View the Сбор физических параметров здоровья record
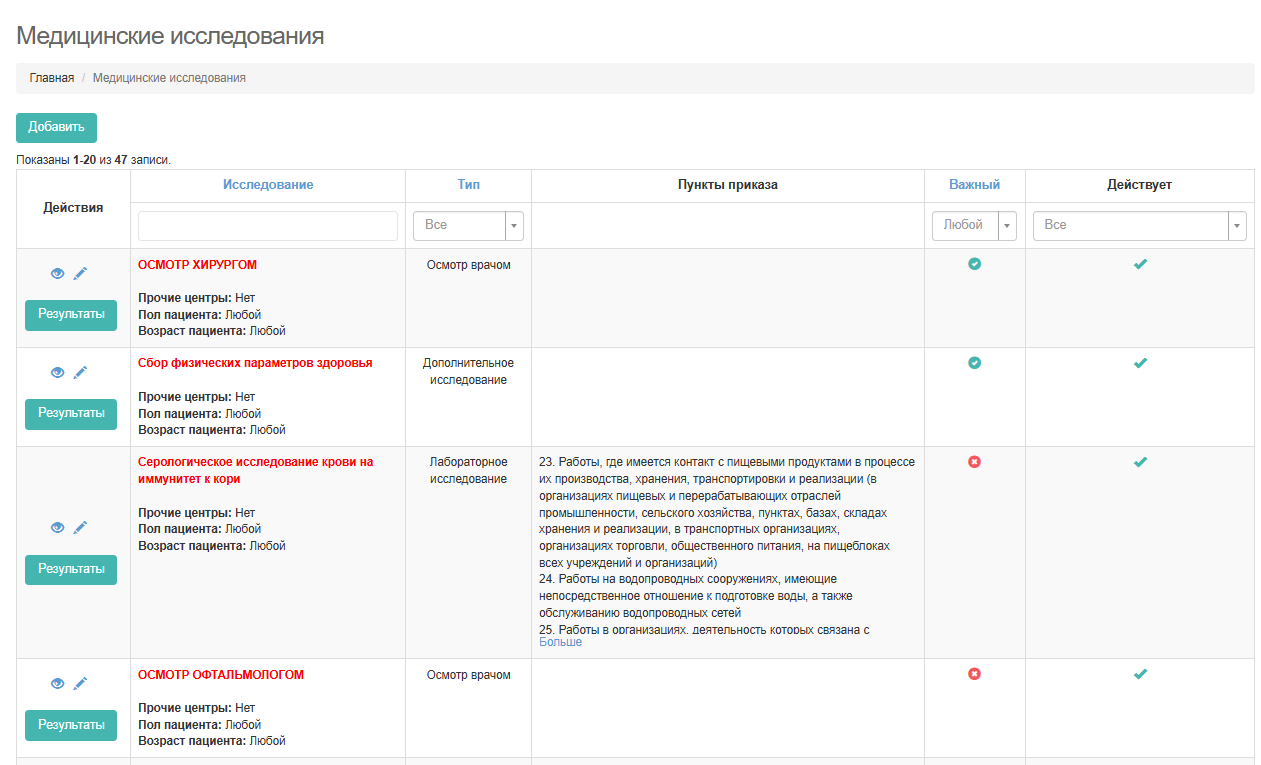 (x=58, y=373)
